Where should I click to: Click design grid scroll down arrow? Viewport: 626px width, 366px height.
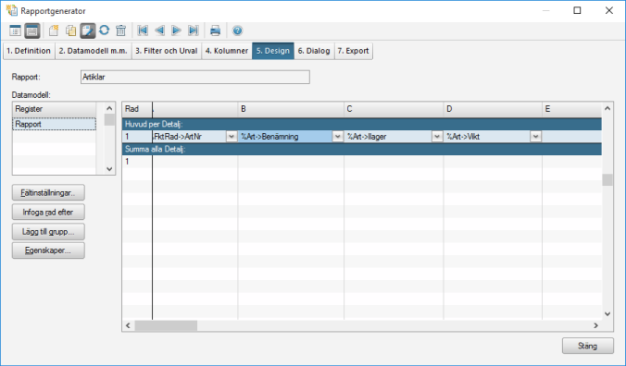pos(607,314)
